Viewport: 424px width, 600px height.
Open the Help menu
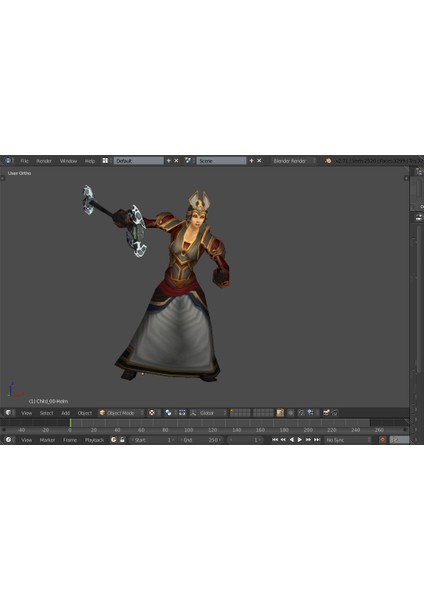(x=90, y=161)
